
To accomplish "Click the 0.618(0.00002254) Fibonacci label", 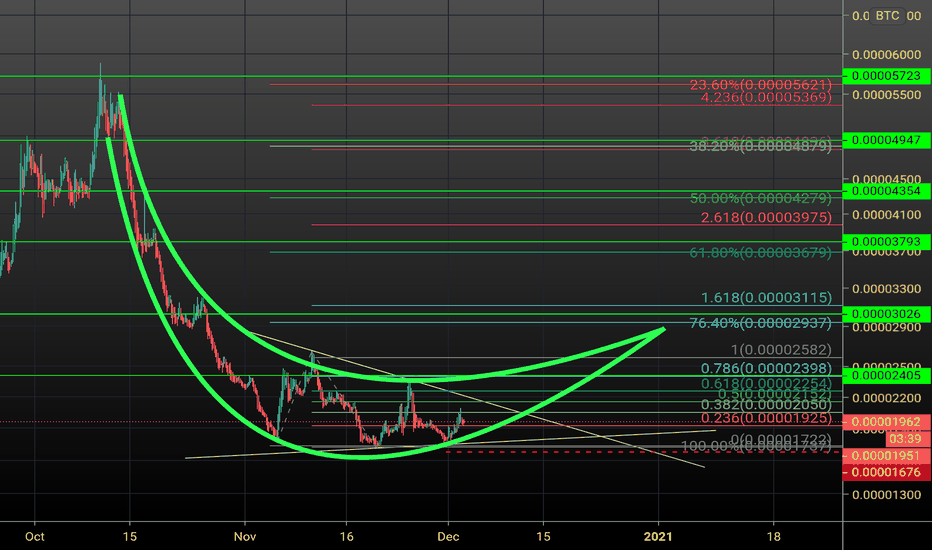I will (x=766, y=384).
